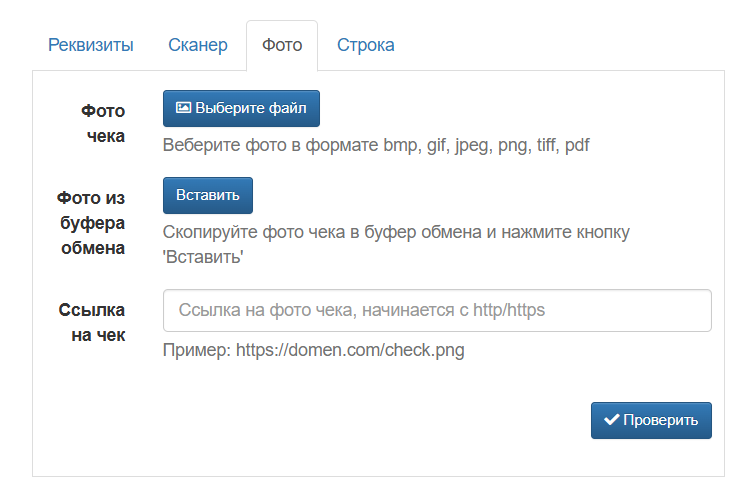Click the example URL domen.com/check.png text
The image size is (740, 490).
pos(350,350)
